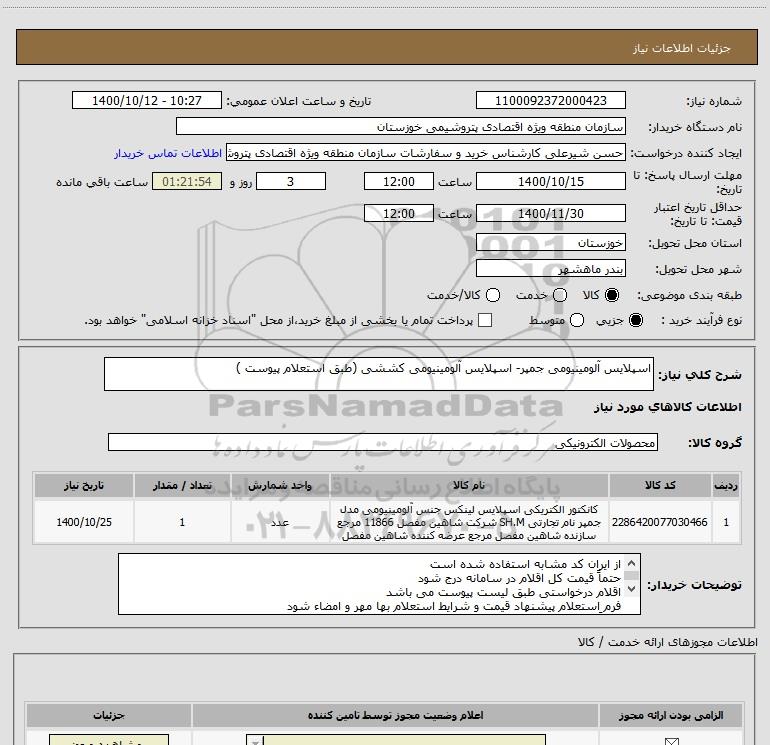Click the request creator name field
This screenshot has height=745, width=770.
(426, 153)
